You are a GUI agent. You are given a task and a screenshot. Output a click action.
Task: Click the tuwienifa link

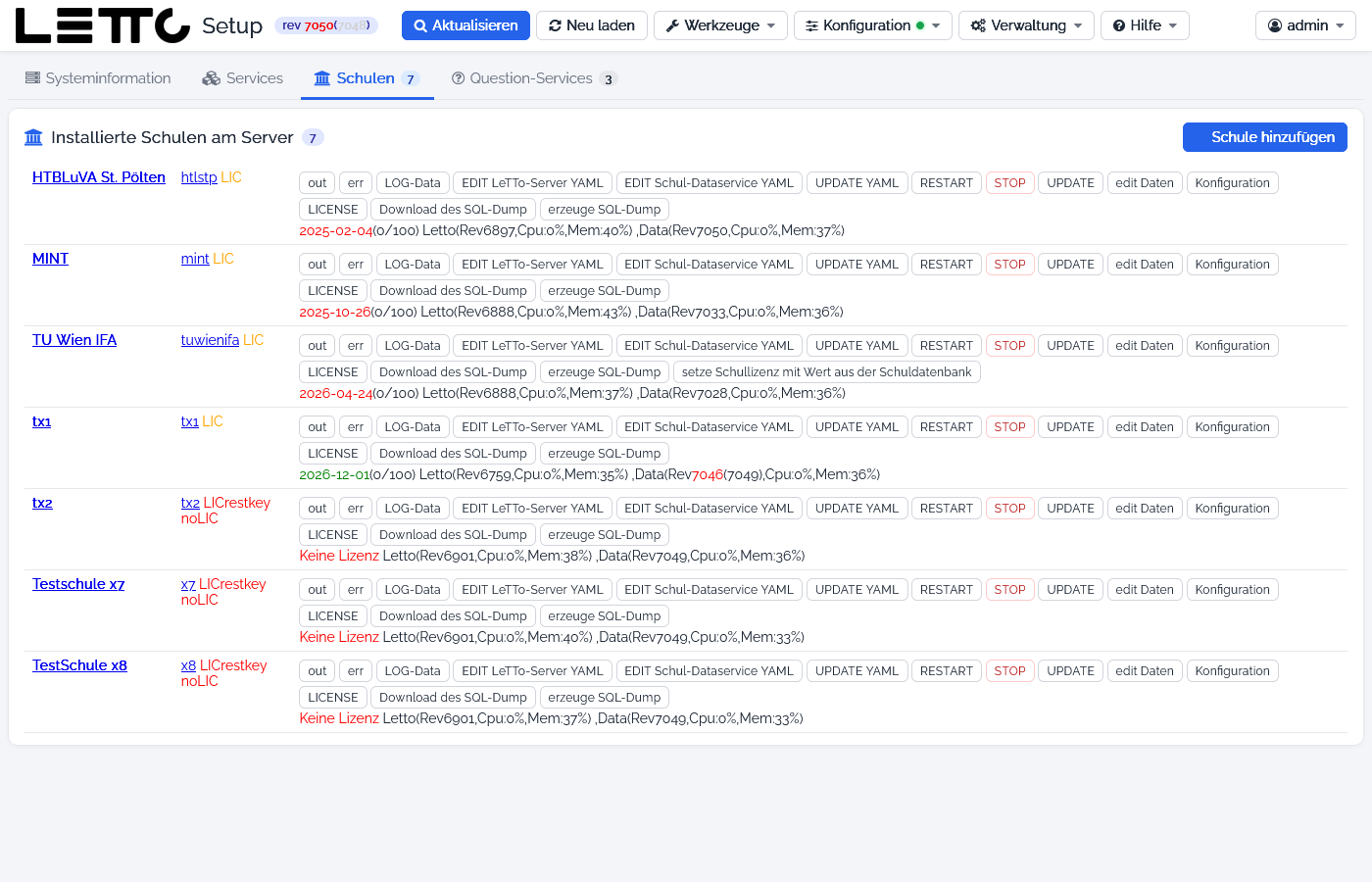210,340
